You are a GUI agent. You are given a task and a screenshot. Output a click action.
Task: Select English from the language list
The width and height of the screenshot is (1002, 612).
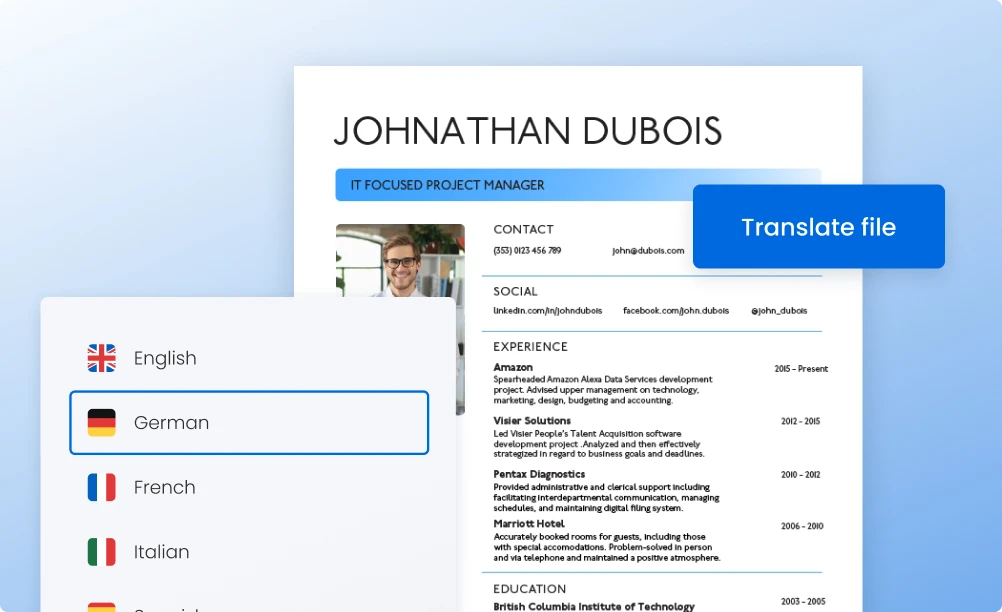164,357
